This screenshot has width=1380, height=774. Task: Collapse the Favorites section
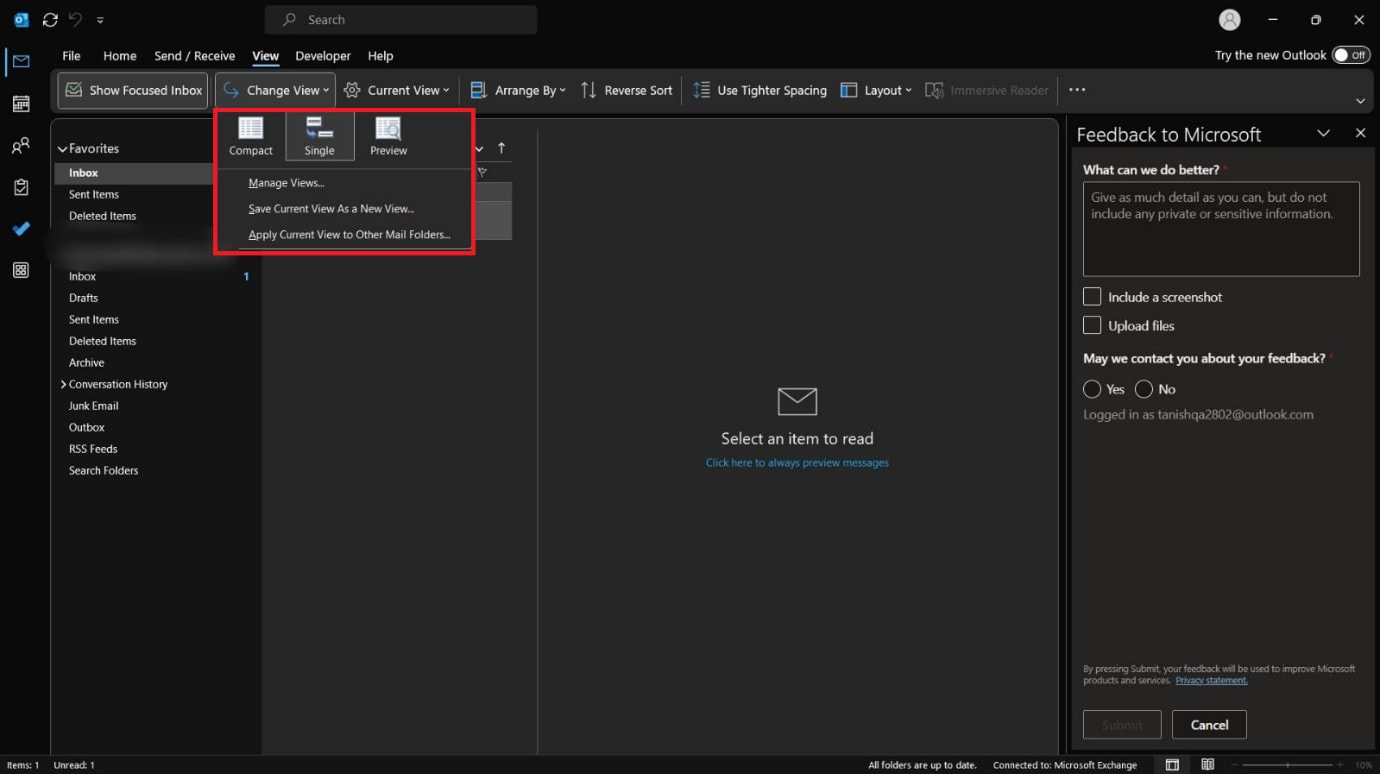pos(62,149)
